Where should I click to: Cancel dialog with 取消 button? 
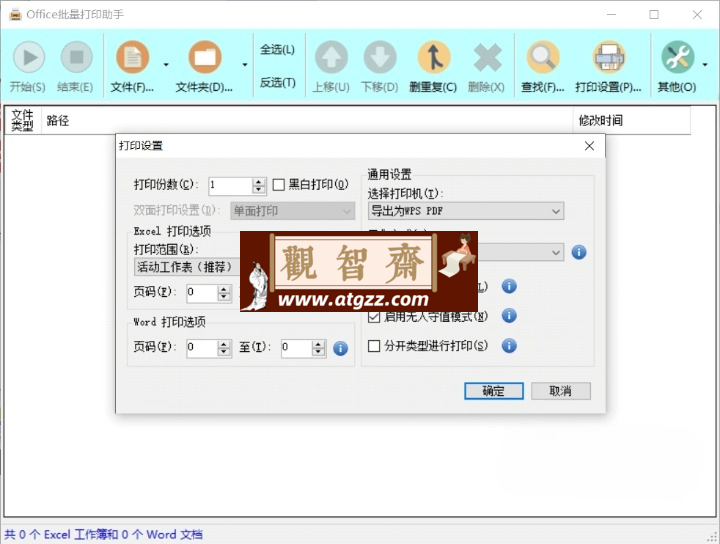coord(561,391)
